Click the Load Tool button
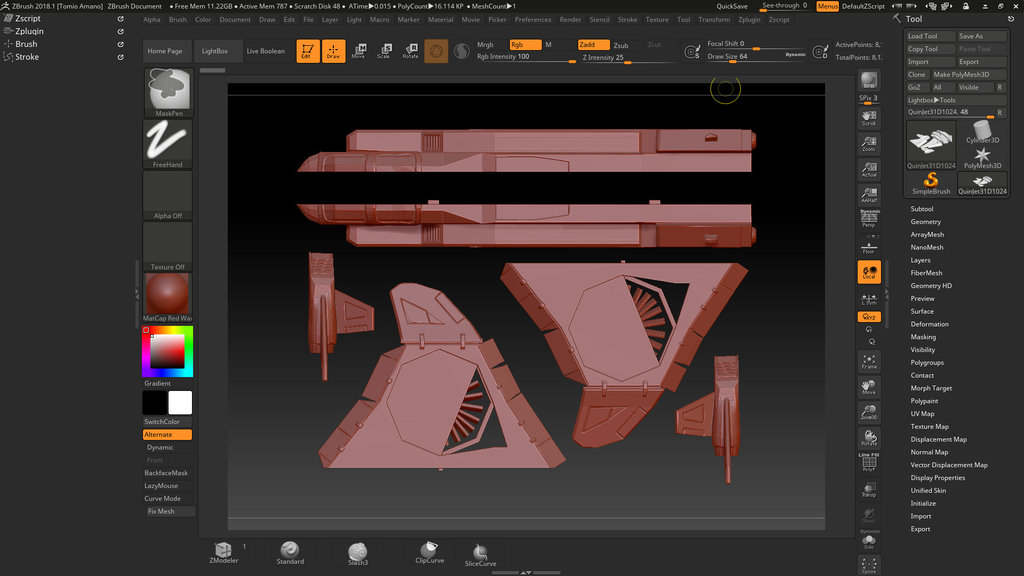 (x=931, y=36)
